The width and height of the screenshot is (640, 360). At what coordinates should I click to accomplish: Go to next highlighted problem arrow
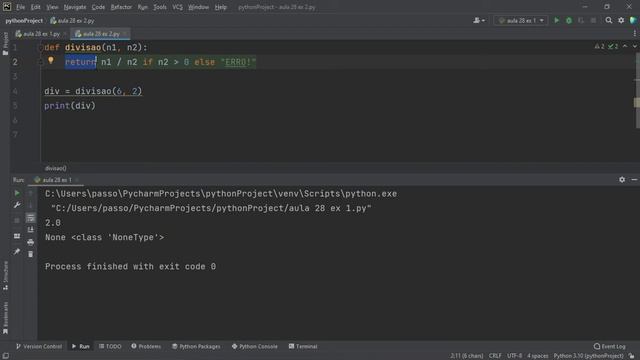pyautogui.click(x=634, y=47)
